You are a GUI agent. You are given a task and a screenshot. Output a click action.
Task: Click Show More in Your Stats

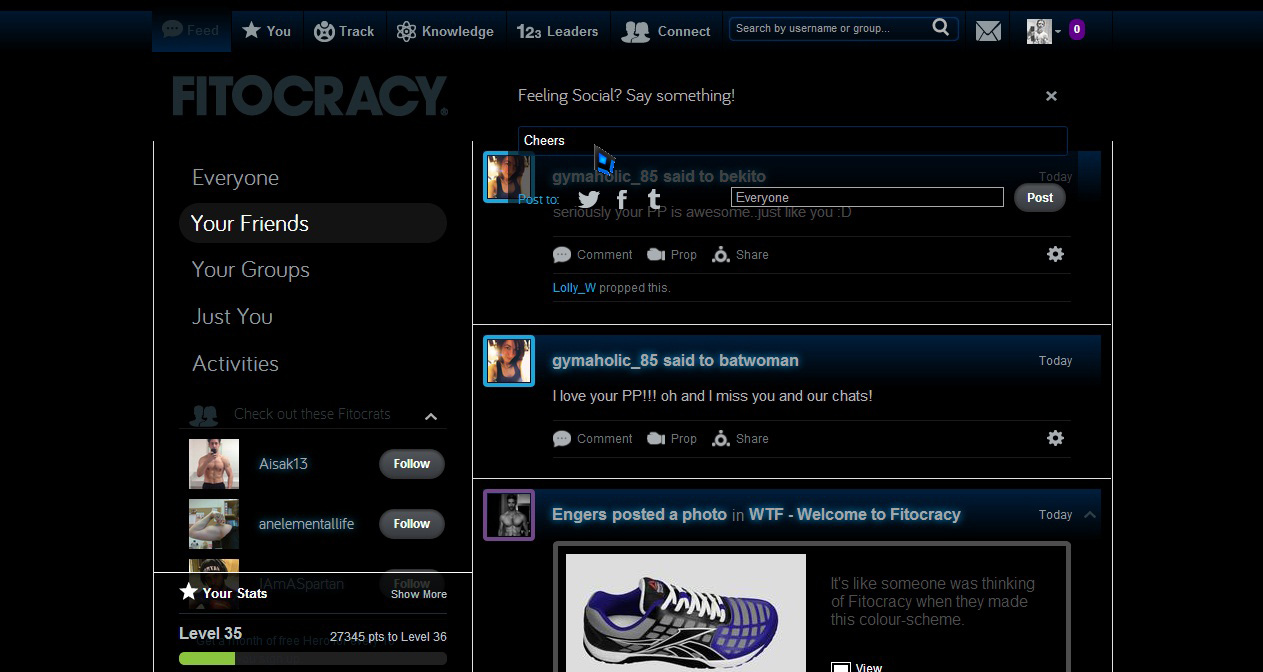(419, 594)
